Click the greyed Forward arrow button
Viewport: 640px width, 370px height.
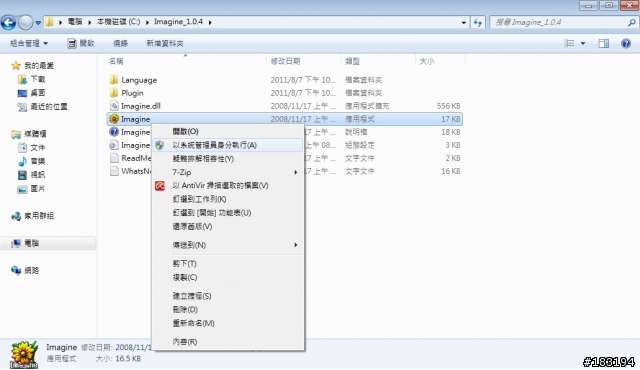tap(26, 22)
